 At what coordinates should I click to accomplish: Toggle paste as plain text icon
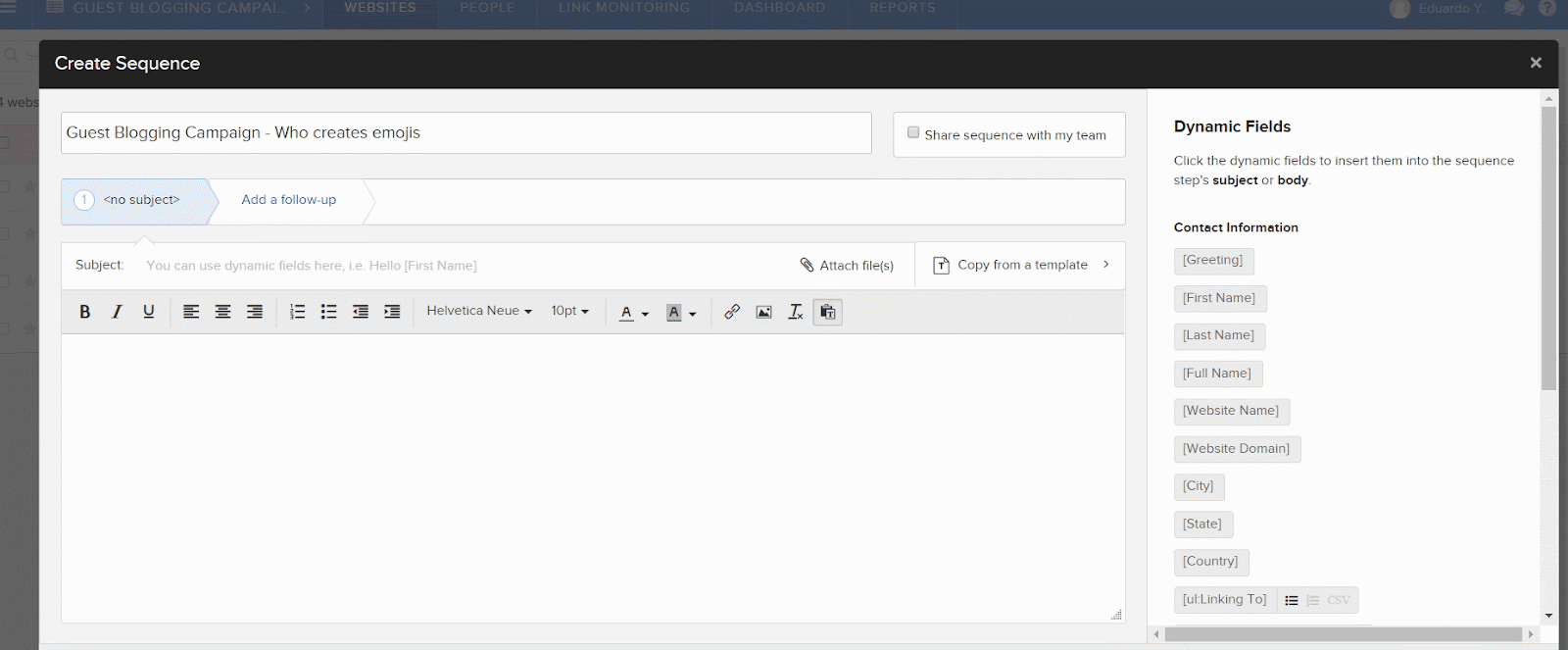827,312
